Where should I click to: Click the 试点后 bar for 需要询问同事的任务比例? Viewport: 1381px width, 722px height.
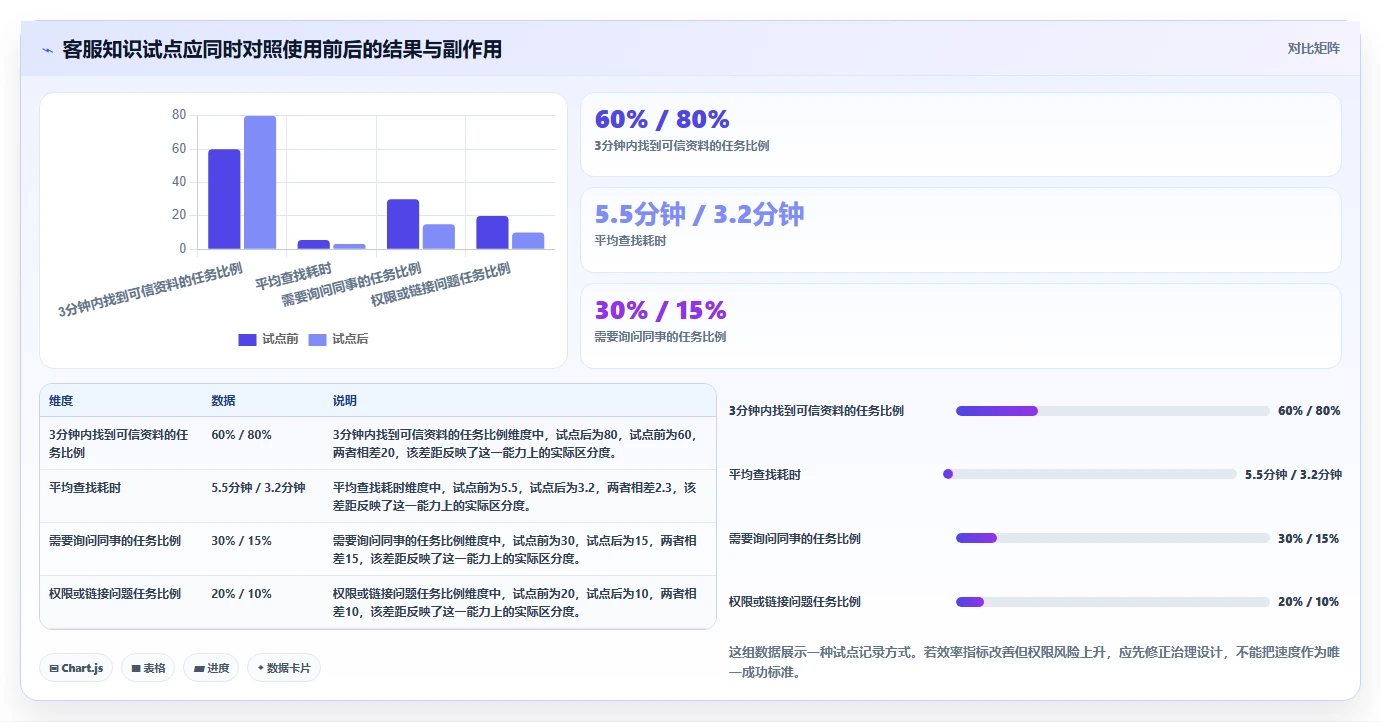(439, 237)
